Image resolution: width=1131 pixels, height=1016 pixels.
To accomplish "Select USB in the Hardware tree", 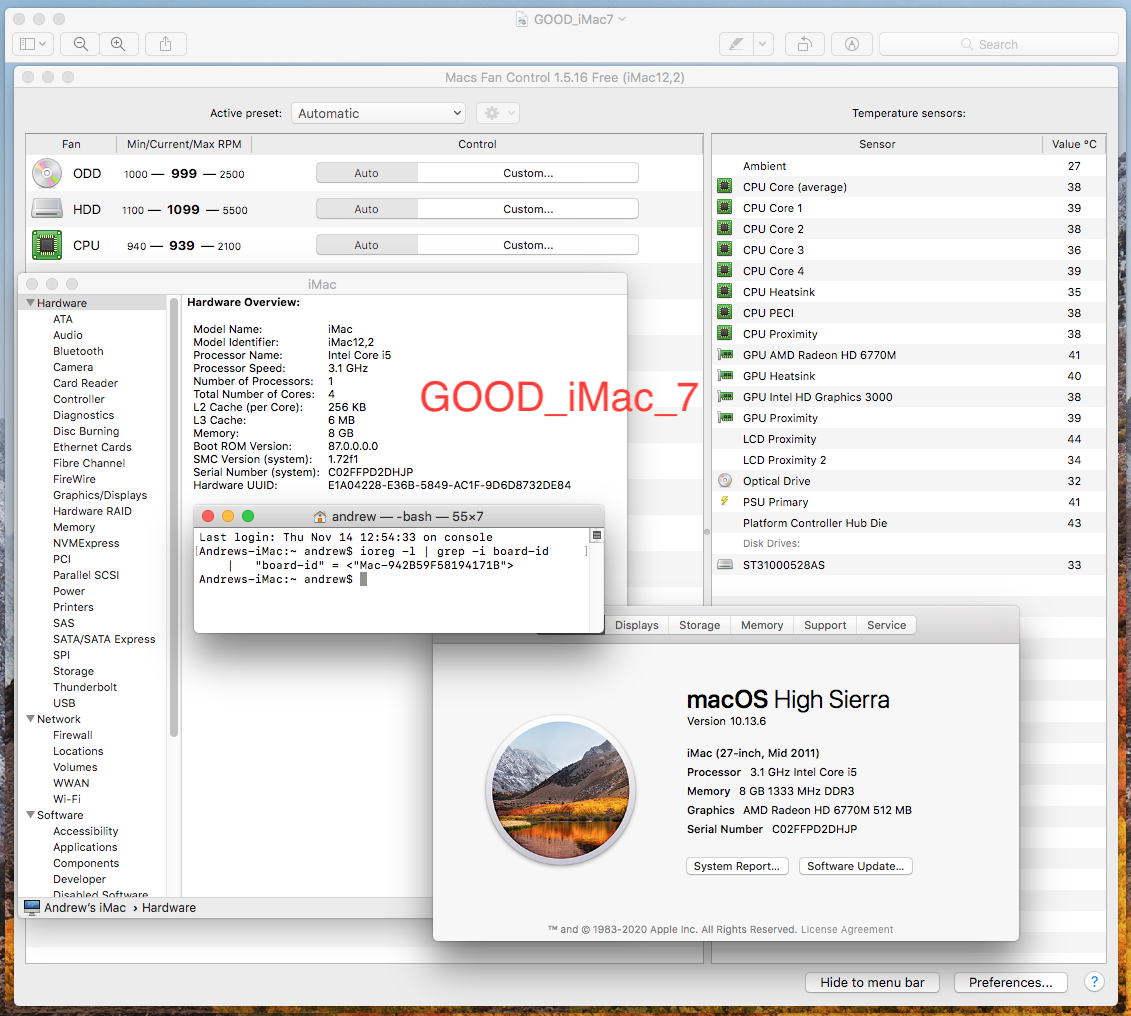I will coord(63,703).
